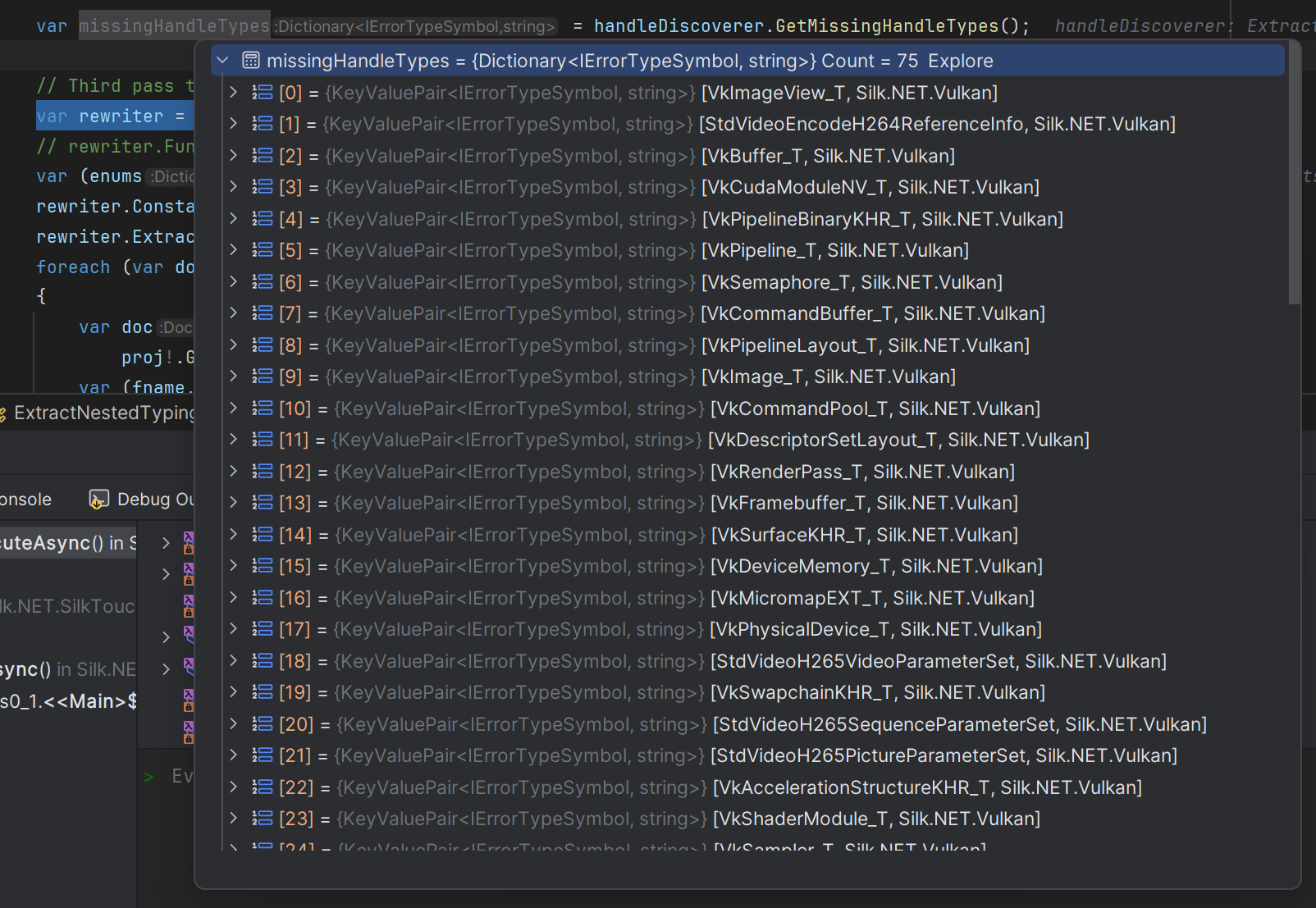This screenshot has height=908, width=1316.
Task: Click the Explore link for missingHandleTypes
Action: tap(961, 61)
